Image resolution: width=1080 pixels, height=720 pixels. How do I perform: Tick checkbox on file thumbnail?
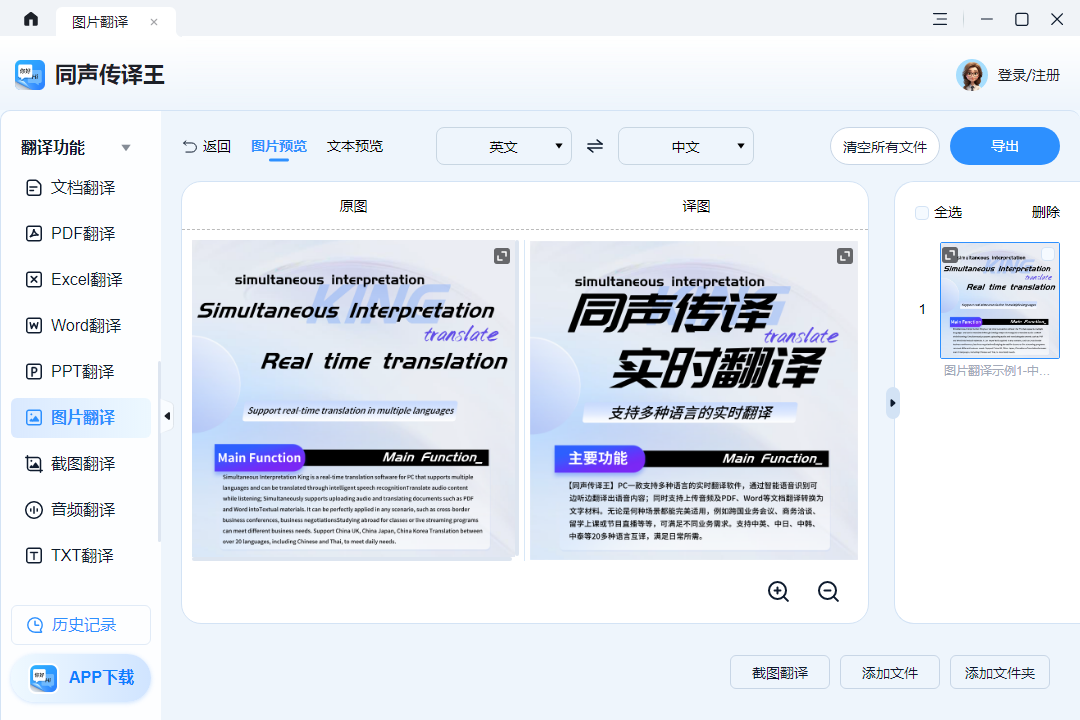(x=1048, y=254)
